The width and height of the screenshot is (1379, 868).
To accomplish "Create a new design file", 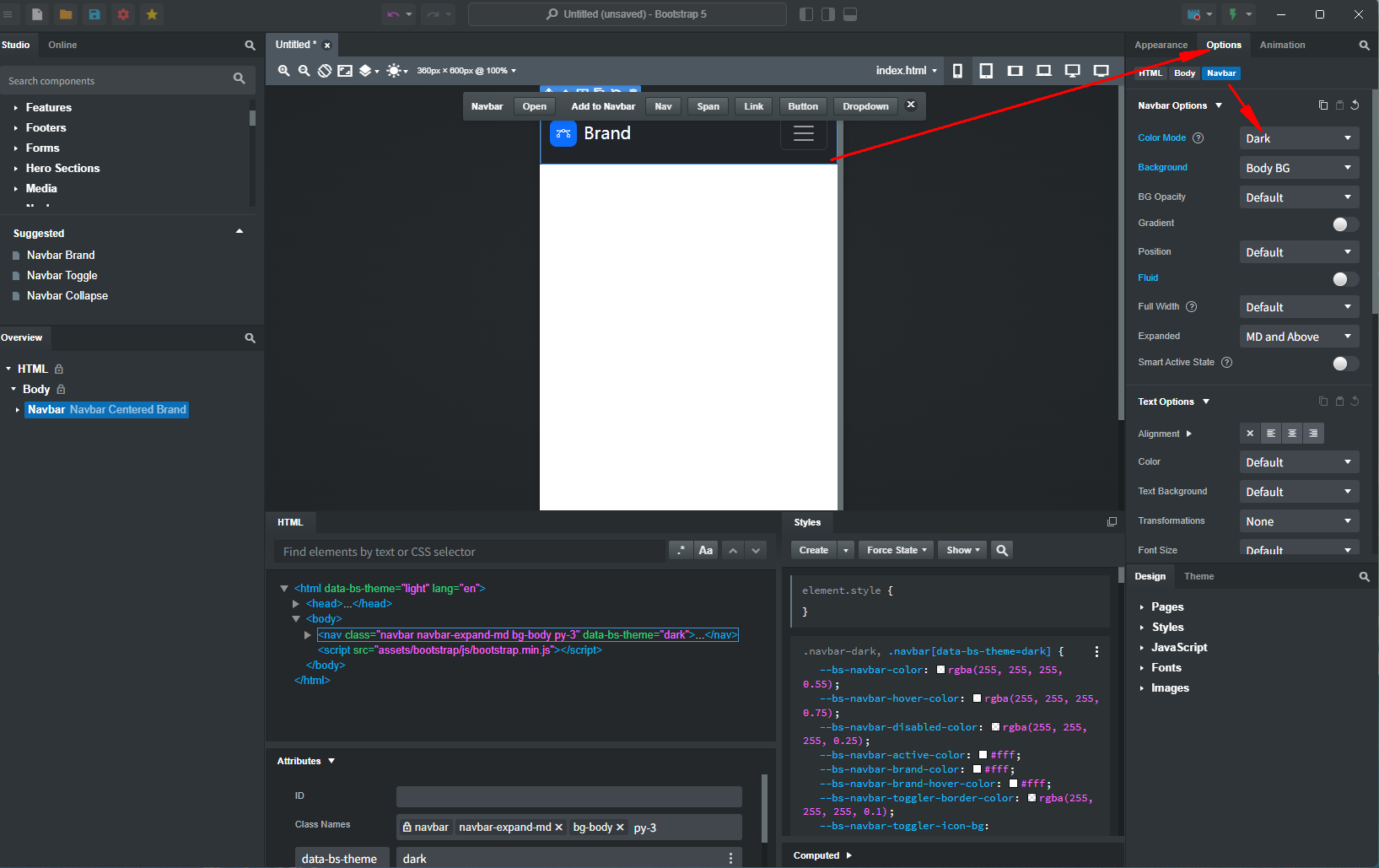I will pos(37,14).
